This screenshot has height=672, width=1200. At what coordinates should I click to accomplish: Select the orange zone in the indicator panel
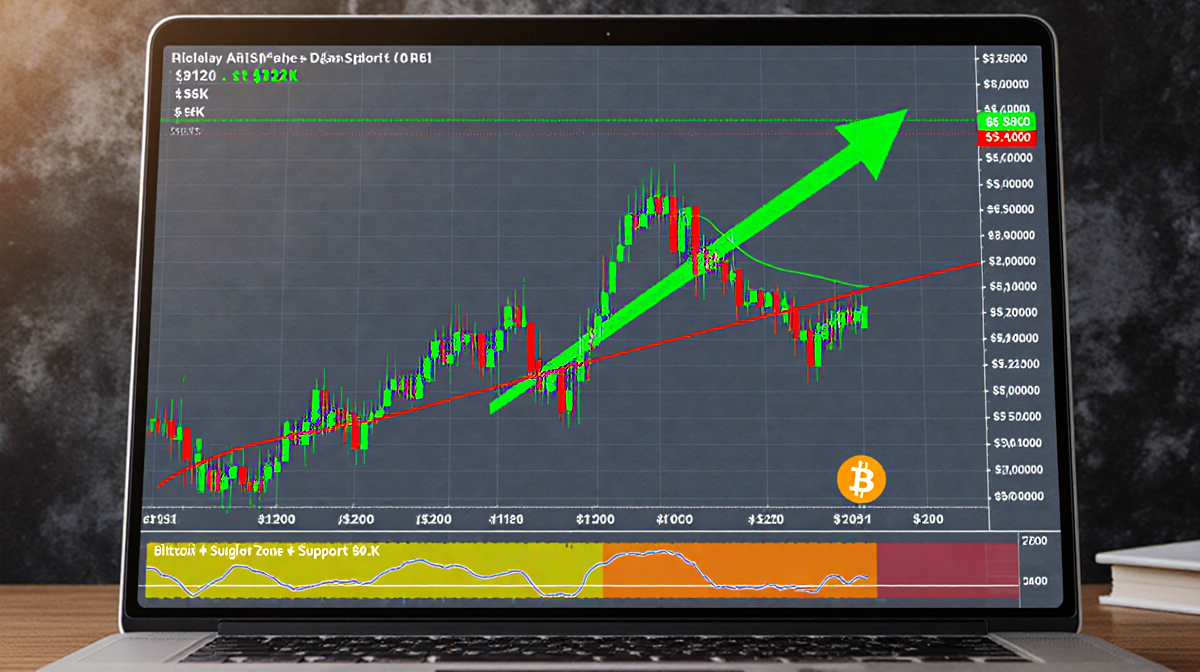(738, 572)
